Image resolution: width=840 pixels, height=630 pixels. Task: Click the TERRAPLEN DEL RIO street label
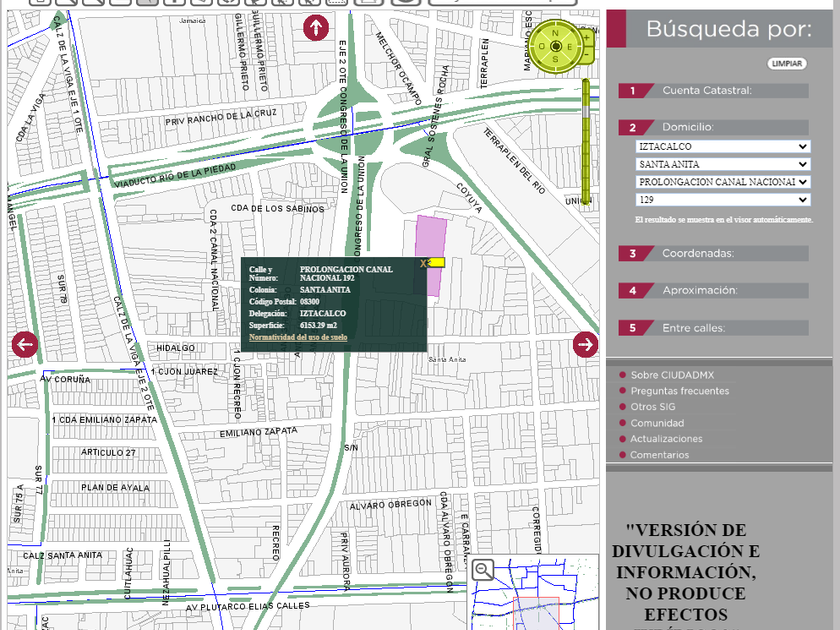coord(514,161)
